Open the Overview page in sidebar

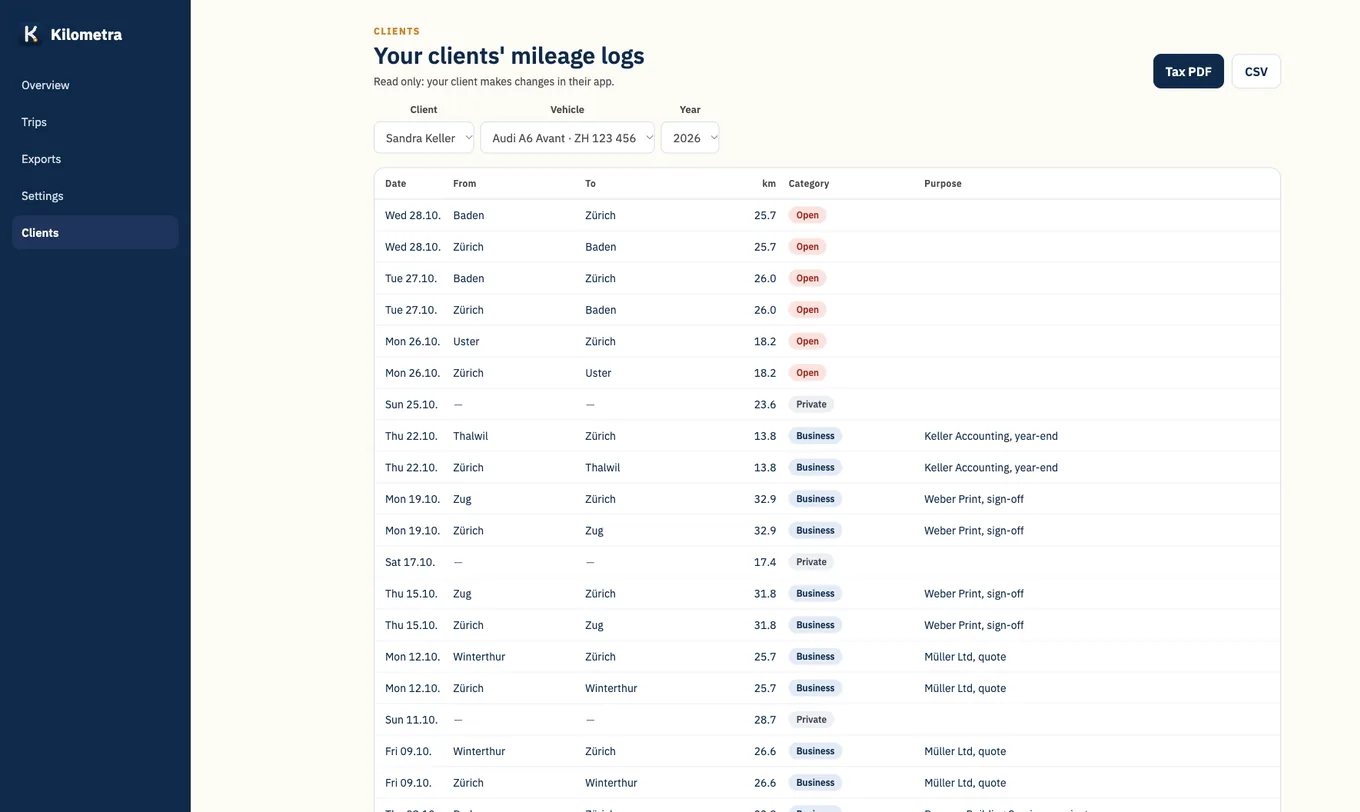coord(95,85)
